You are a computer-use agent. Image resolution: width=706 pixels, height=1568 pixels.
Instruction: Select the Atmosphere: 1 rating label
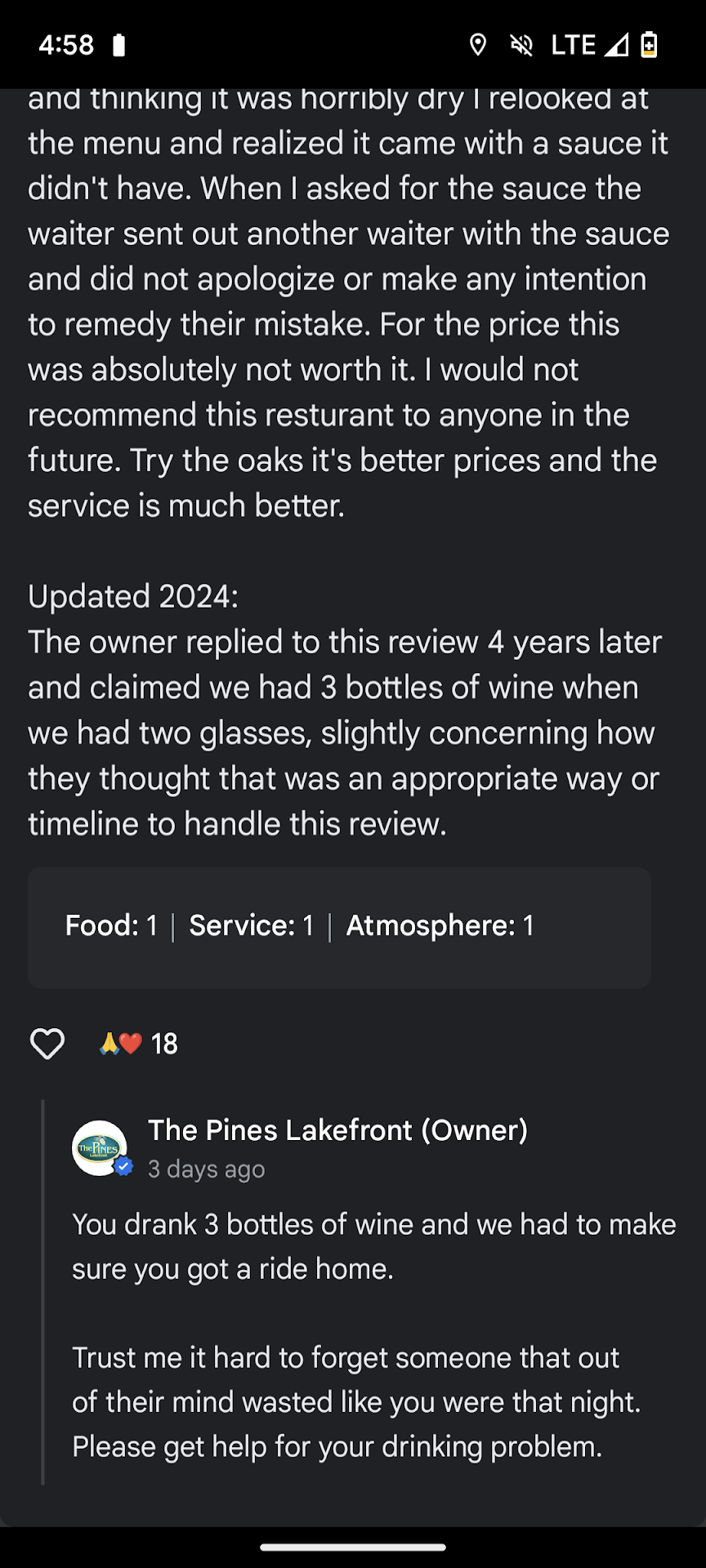coord(440,926)
